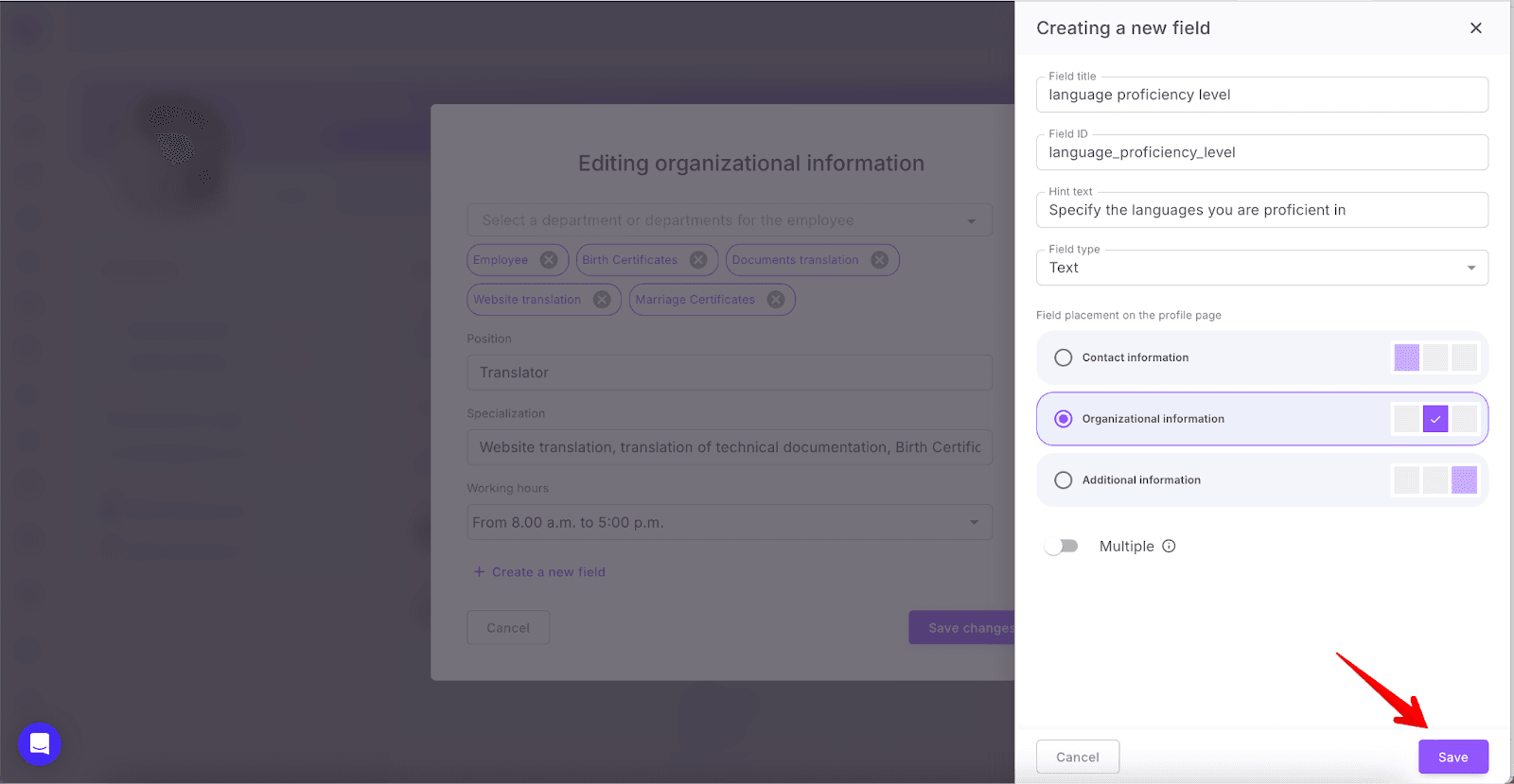Image resolution: width=1514 pixels, height=784 pixels.
Task: Remove the Website translation tag
Action: (602, 300)
